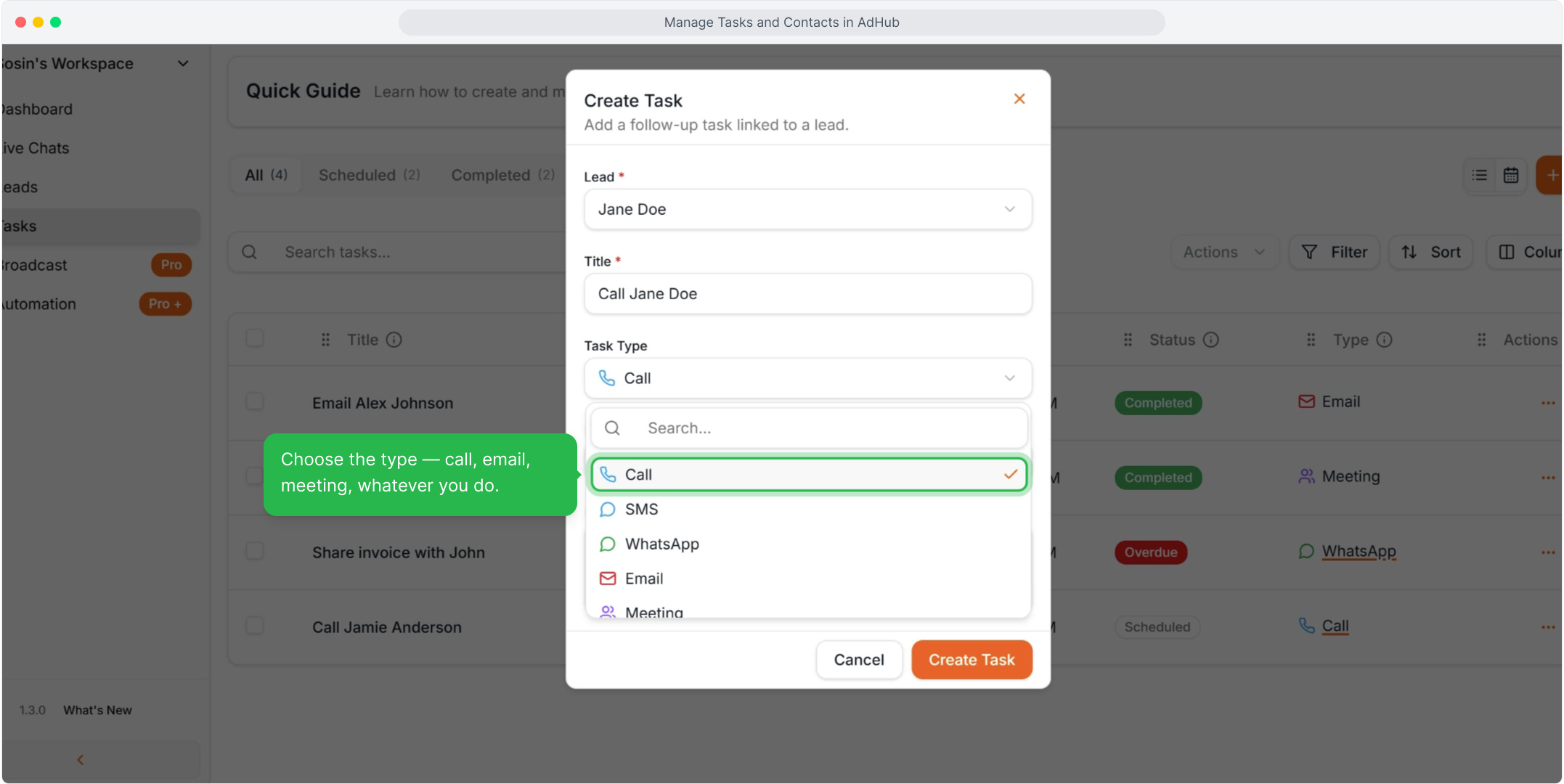Open Live Chats in the sidebar

point(35,148)
